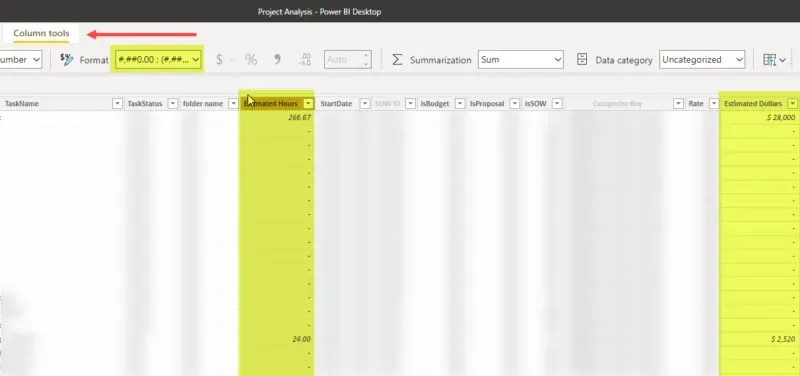Image resolution: width=800 pixels, height=376 pixels.
Task: Select the SOW ID column header
Action: [x=387, y=104]
